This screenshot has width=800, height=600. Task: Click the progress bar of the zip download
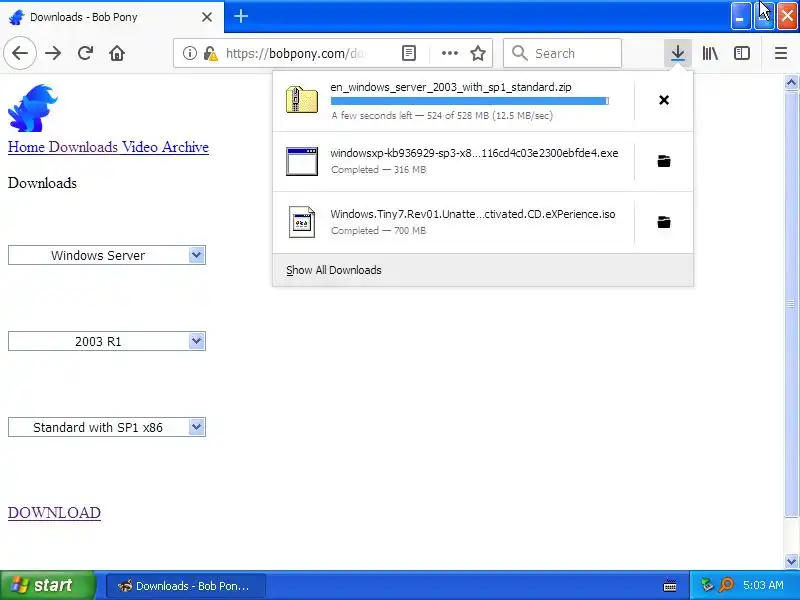pos(469,101)
